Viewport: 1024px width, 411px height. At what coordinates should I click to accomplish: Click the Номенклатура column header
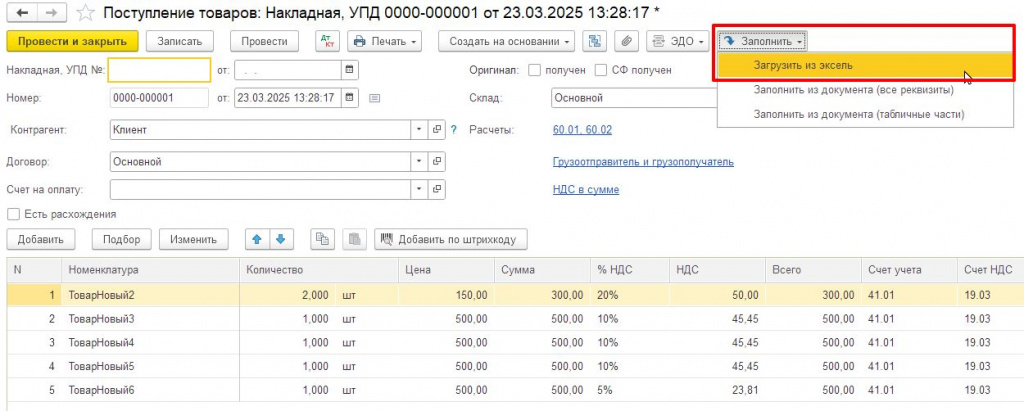pos(150,270)
